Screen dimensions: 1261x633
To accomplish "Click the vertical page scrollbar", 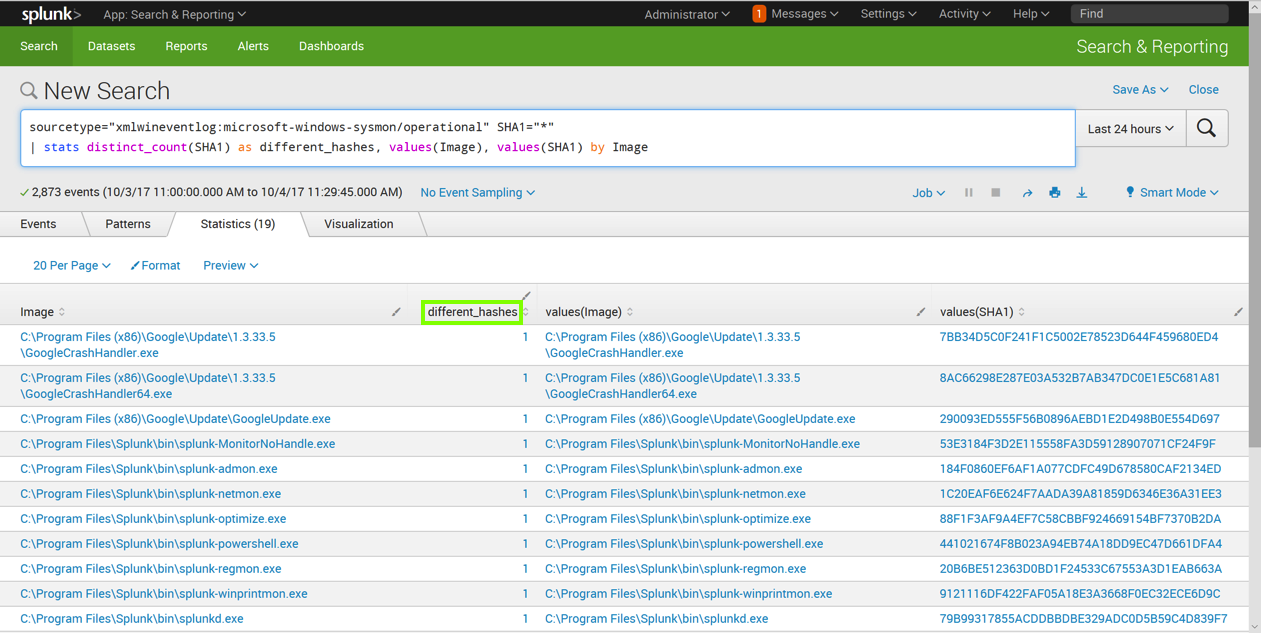I will pyautogui.click(x=1254, y=300).
